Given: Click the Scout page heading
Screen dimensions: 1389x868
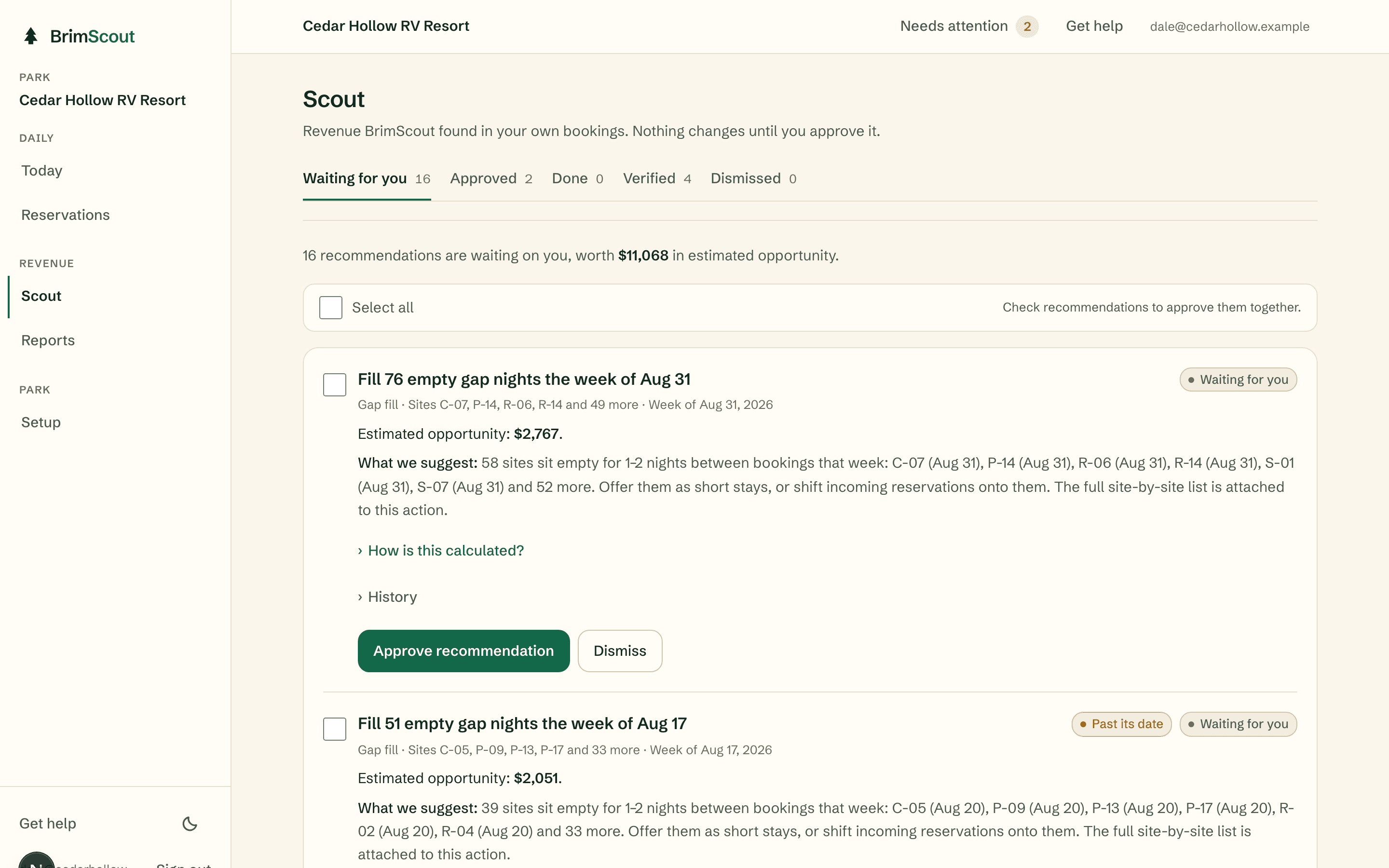Looking at the screenshot, I should (x=333, y=99).
